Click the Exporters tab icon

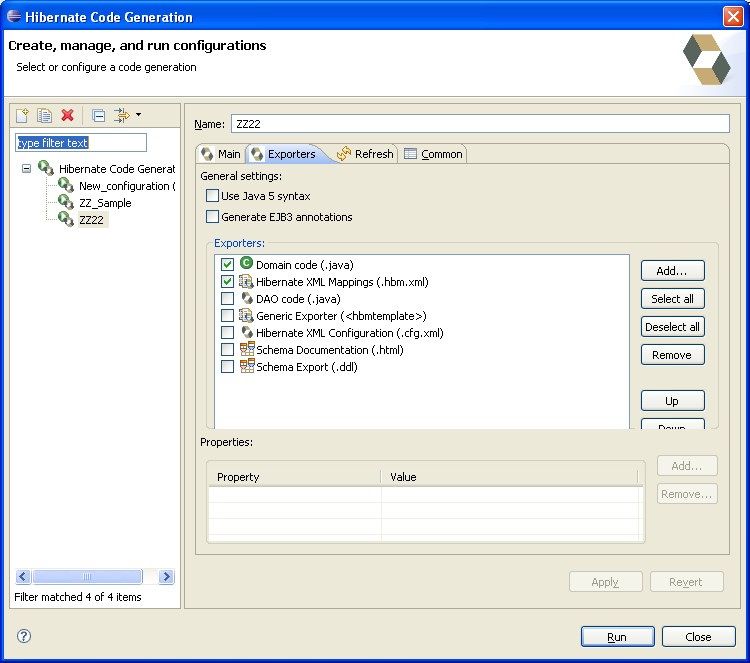257,154
